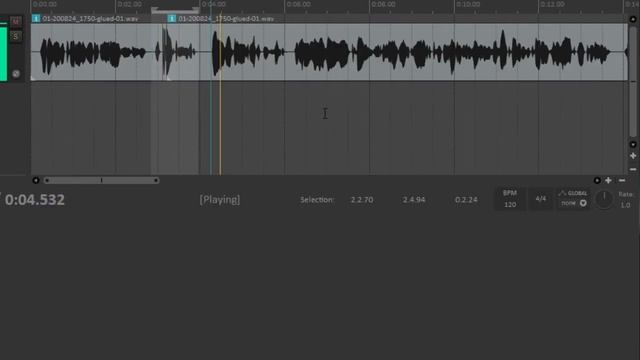Zoom in horizontally with the plus icon
640x360 pixels.
pyautogui.click(x=609, y=180)
